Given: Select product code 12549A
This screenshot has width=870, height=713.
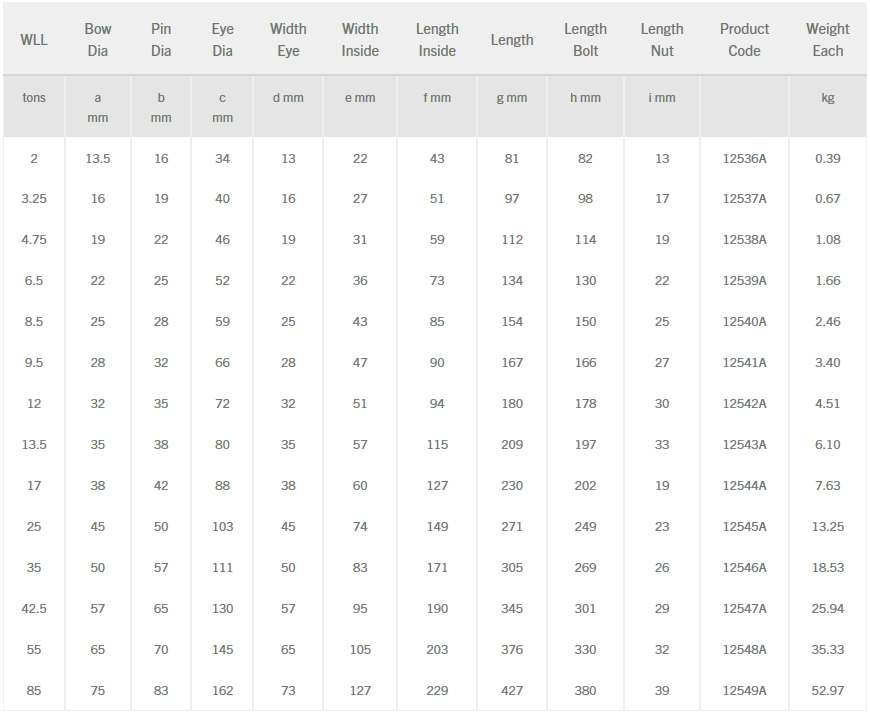Looking at the screenshot, I should (x=744, y=691).
